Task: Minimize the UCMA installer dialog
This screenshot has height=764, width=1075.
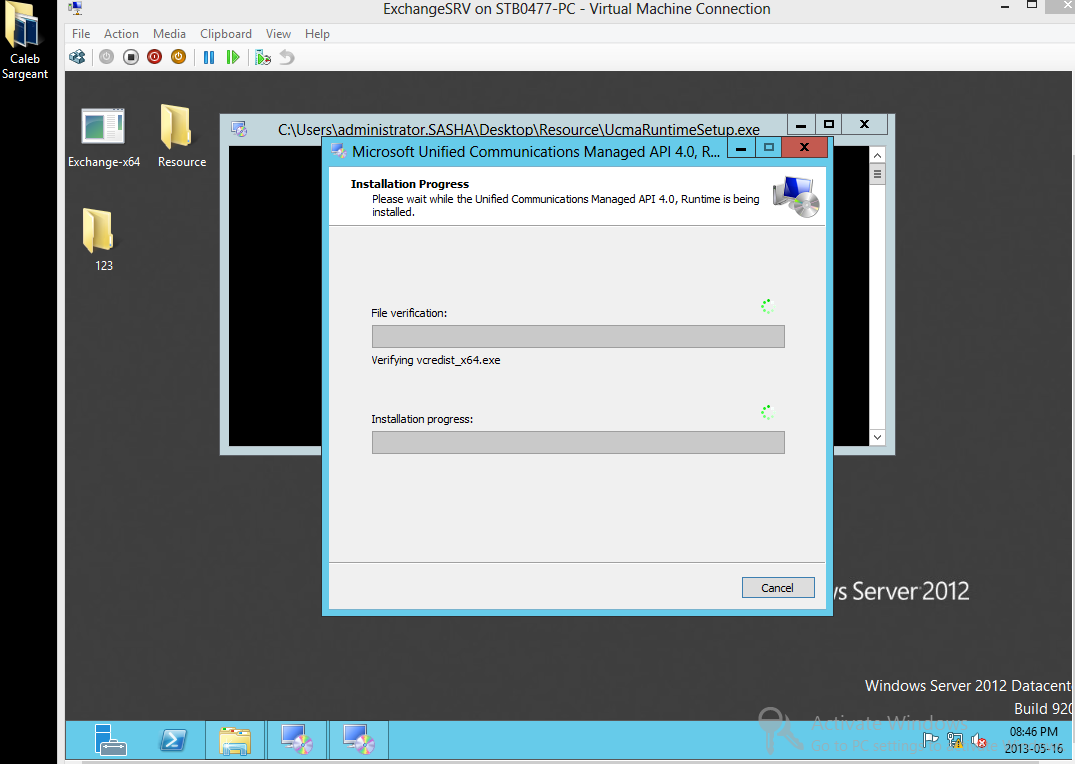Action: click(741, 148)
